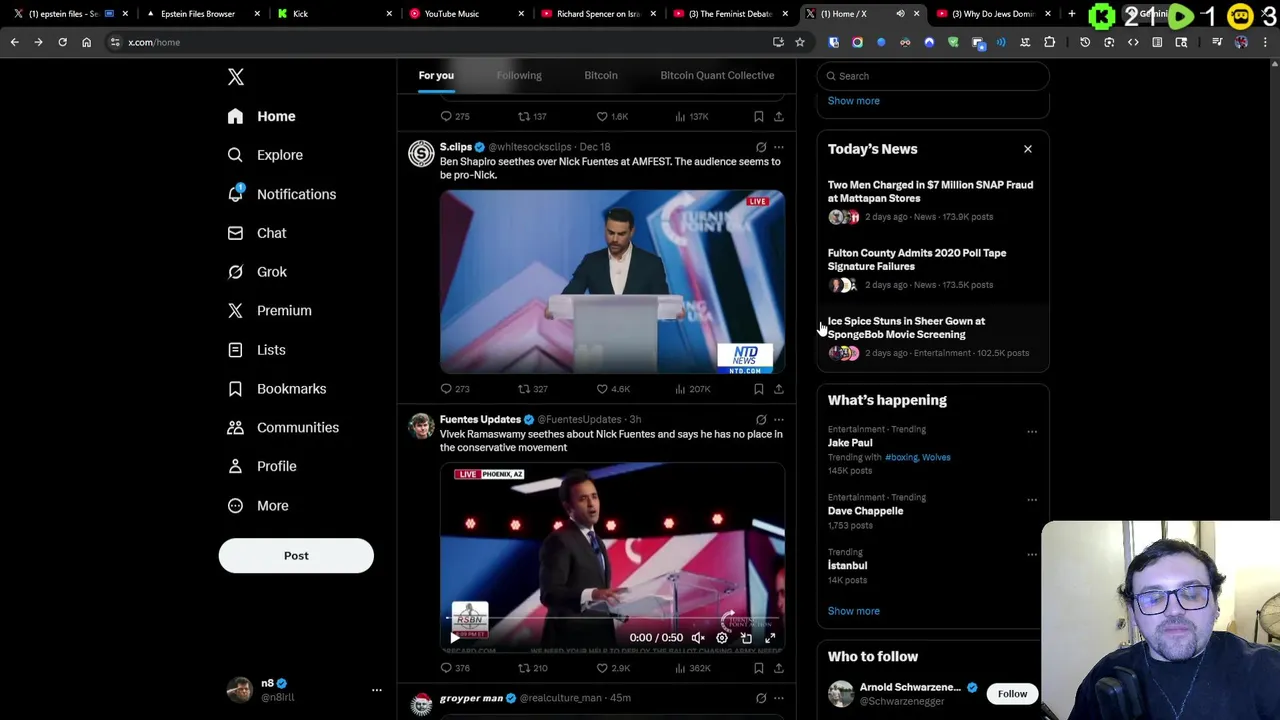1280x720 pixels.
Task: Click the video progress bar
Action: (x=612, y=620)
